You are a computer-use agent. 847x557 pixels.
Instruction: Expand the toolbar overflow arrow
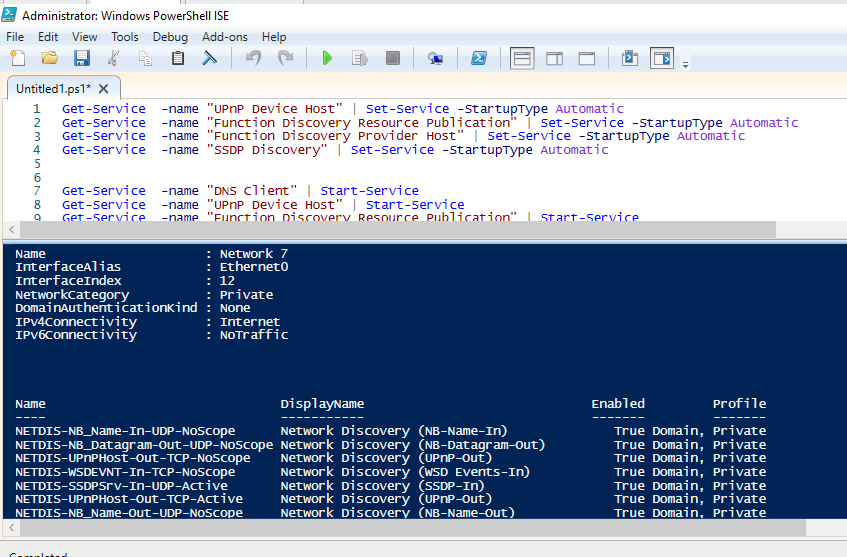(685, 65)
